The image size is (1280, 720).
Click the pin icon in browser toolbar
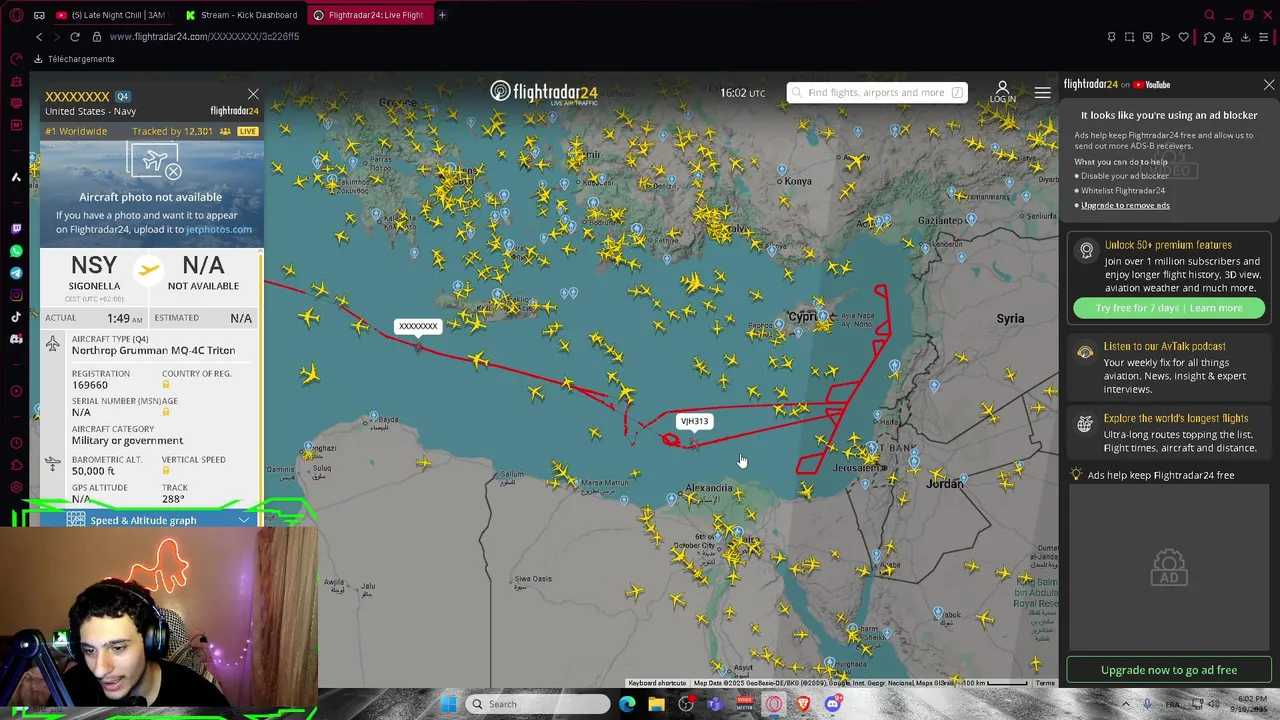pyautogui.click(x=1111, y=37)
